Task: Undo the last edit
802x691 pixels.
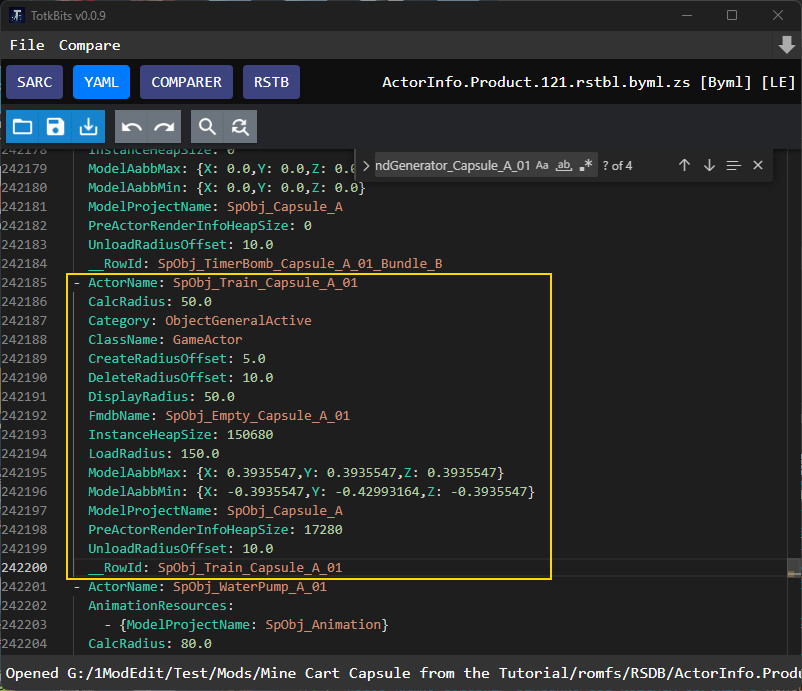Action: pyautogui.click(x=131, y=127)
